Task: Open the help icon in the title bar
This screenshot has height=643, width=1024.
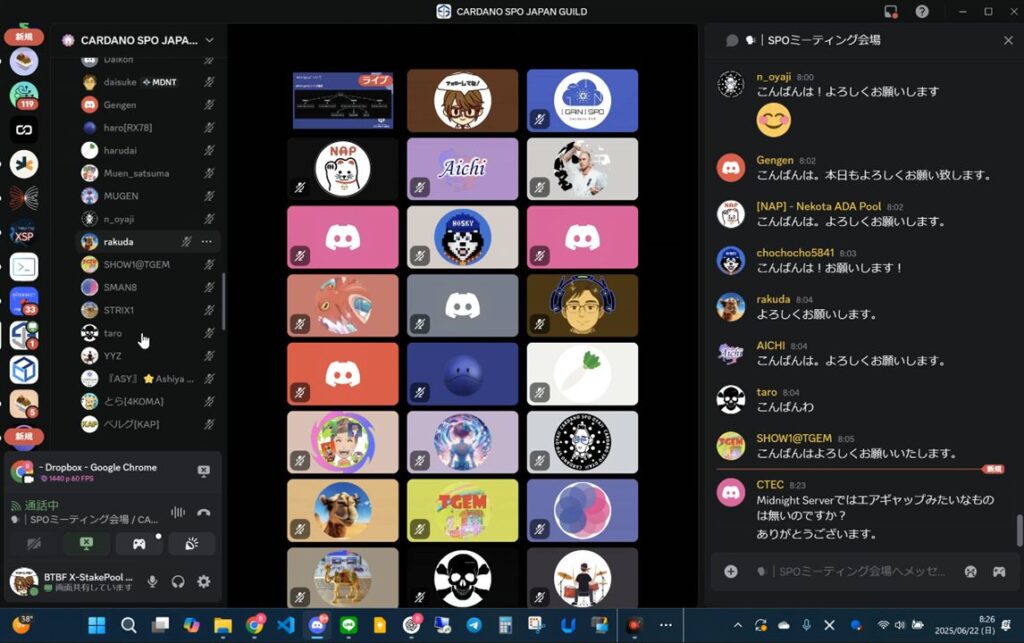Action: coord(922,12)
